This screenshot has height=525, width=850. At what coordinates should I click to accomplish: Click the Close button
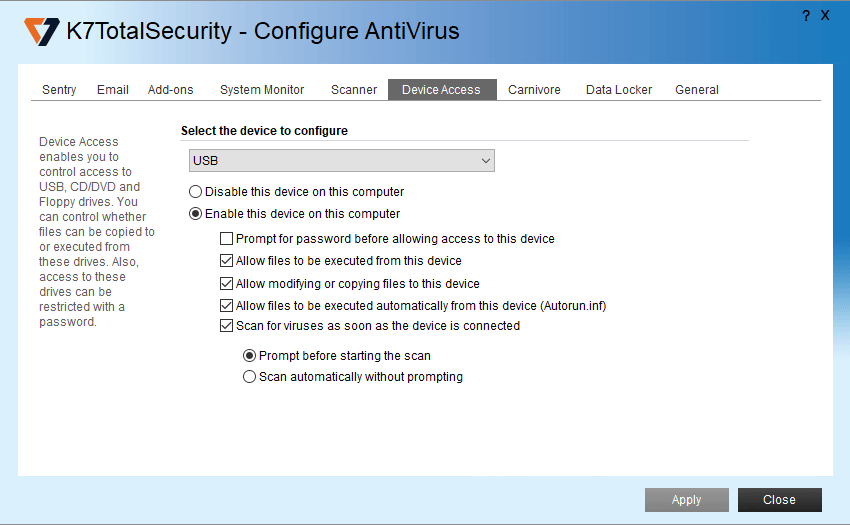point(779,500)
